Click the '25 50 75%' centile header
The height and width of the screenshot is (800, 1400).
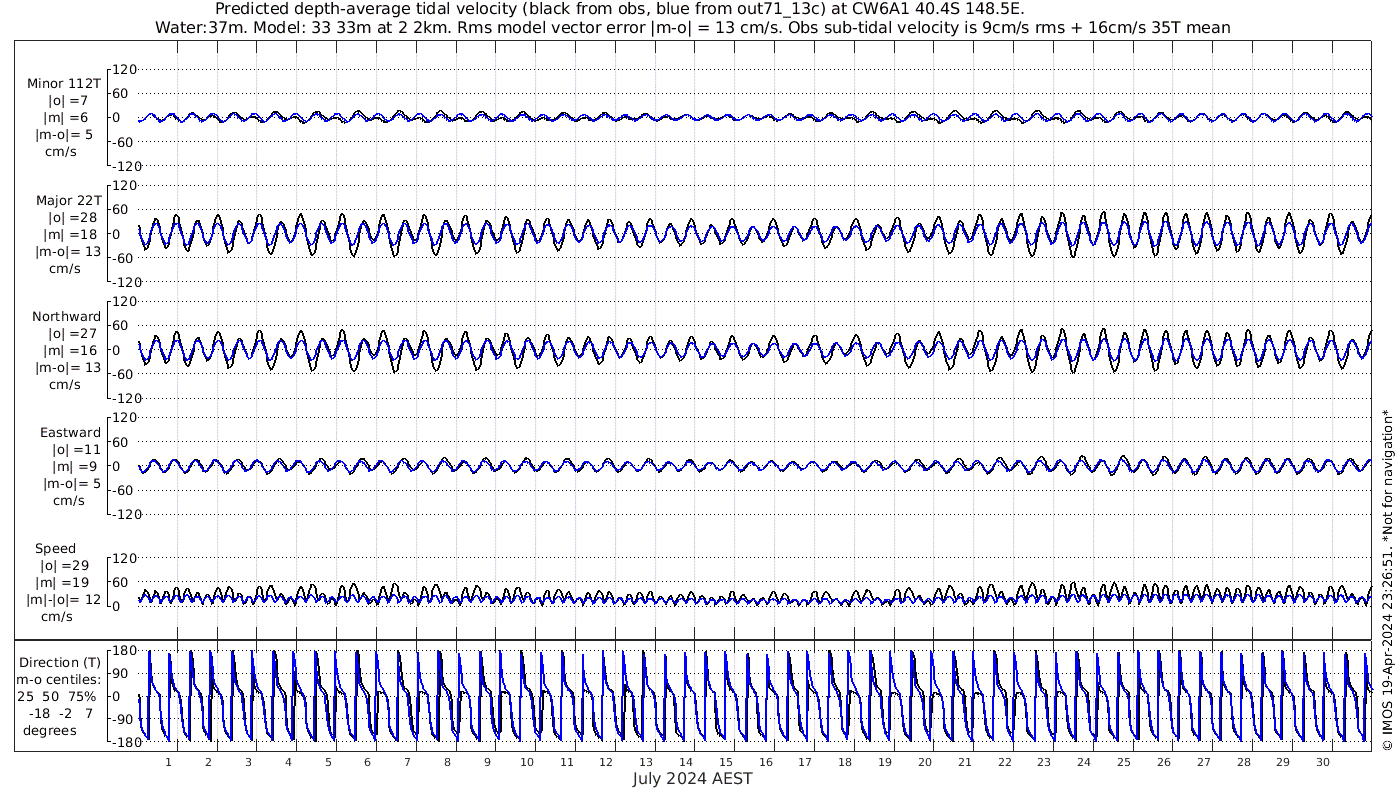tap(56, 696)
